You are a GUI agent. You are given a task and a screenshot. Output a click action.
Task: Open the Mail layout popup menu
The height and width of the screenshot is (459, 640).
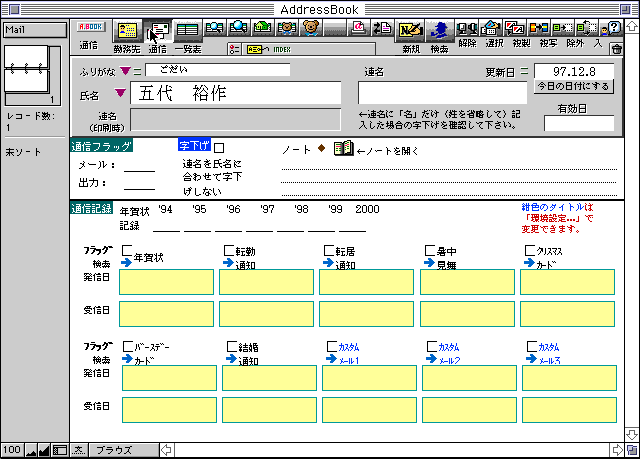(x=35, y=30)
